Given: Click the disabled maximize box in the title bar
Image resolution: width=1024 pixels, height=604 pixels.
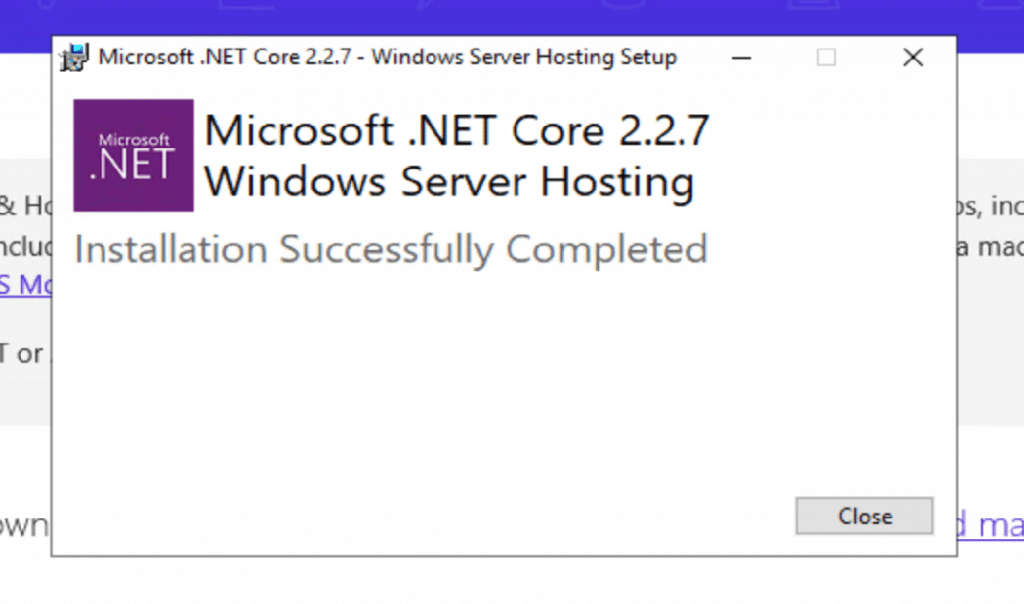Looking at the screenshot, I should tap(826, 57).
